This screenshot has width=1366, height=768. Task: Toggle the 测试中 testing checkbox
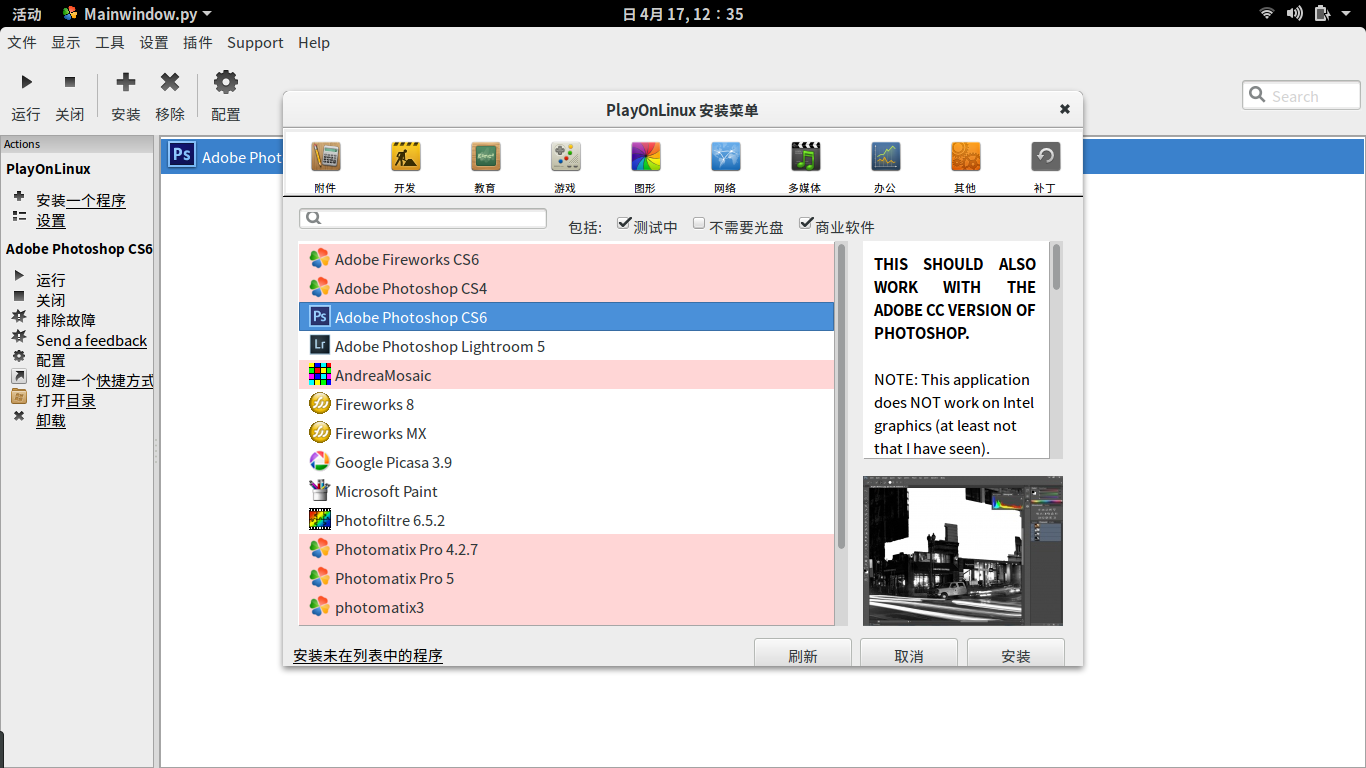(x=624, y=223)
